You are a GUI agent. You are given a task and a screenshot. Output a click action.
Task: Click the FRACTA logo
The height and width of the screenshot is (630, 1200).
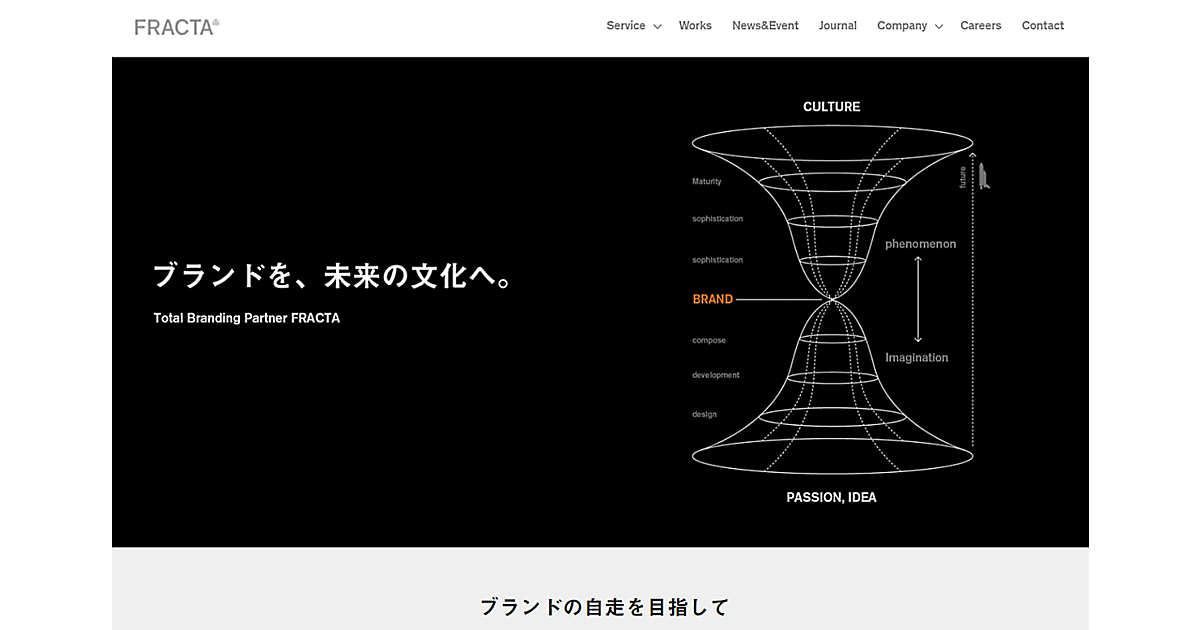point(176,27)
